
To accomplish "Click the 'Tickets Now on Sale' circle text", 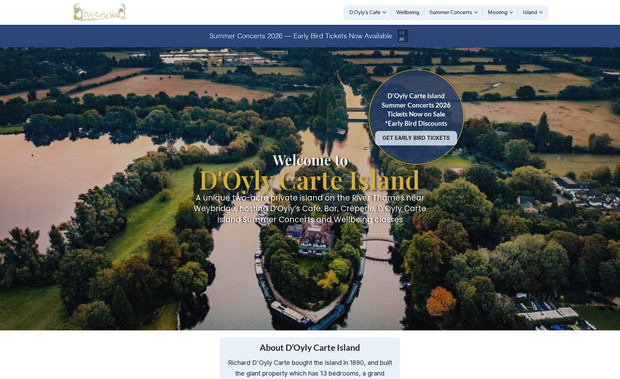I will [x=416, y=114].
